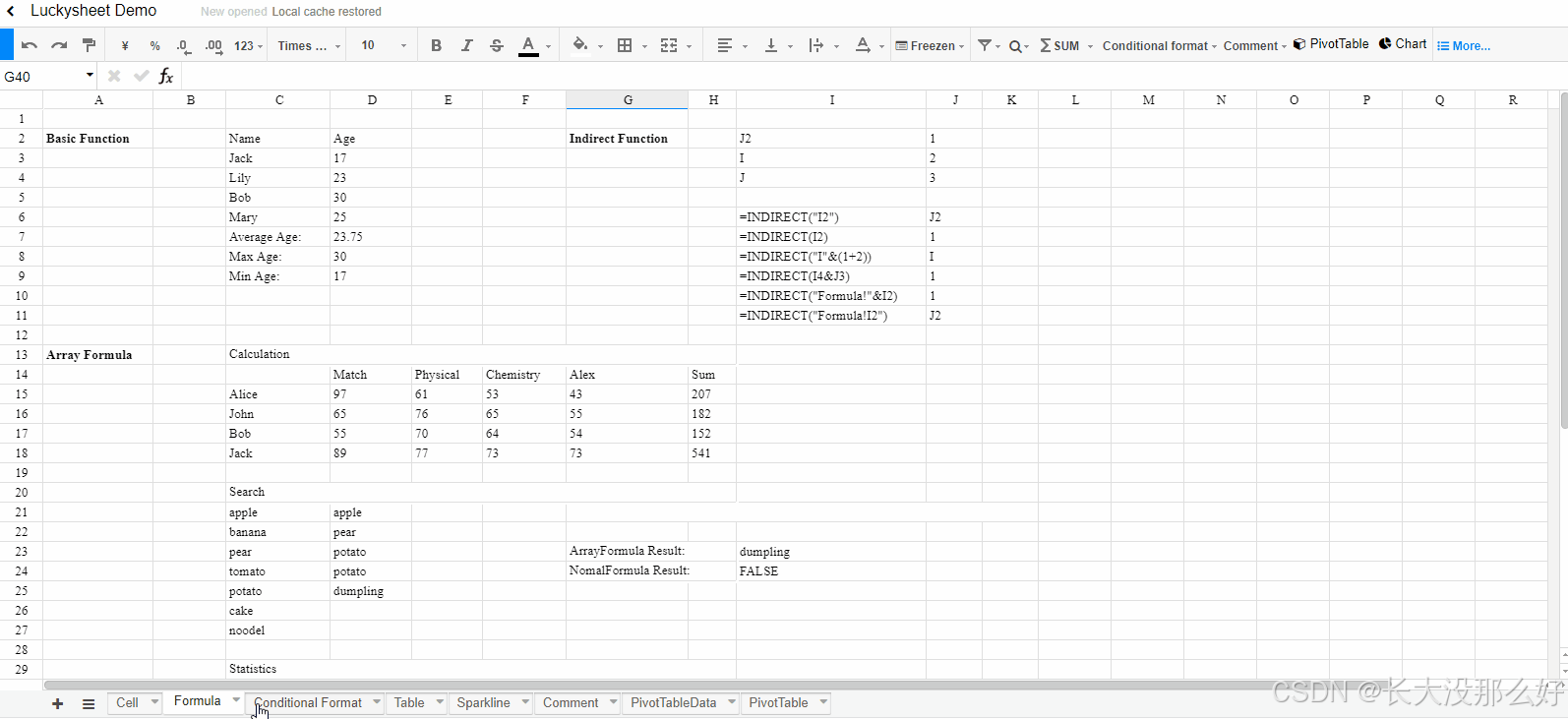The width and height of the screenshot is (1568, 719).
Task: Toggle bold formatting
Action: tap(436, 45)
